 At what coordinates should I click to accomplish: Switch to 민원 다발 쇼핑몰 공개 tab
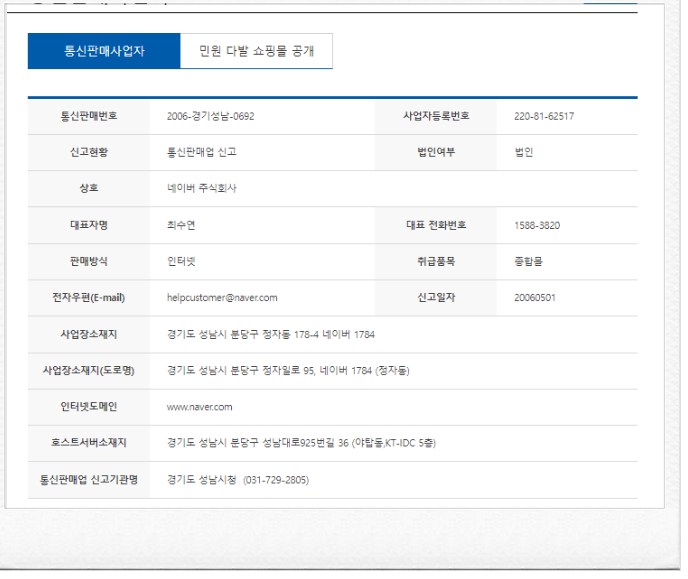coord(256,51)
